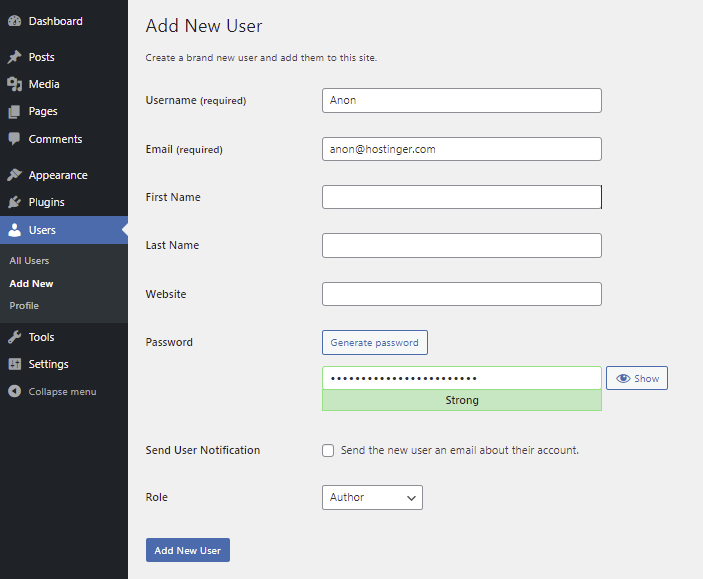Click the Plugins plug icon
This screenshot has width=703, height=579.
point(14,202)
